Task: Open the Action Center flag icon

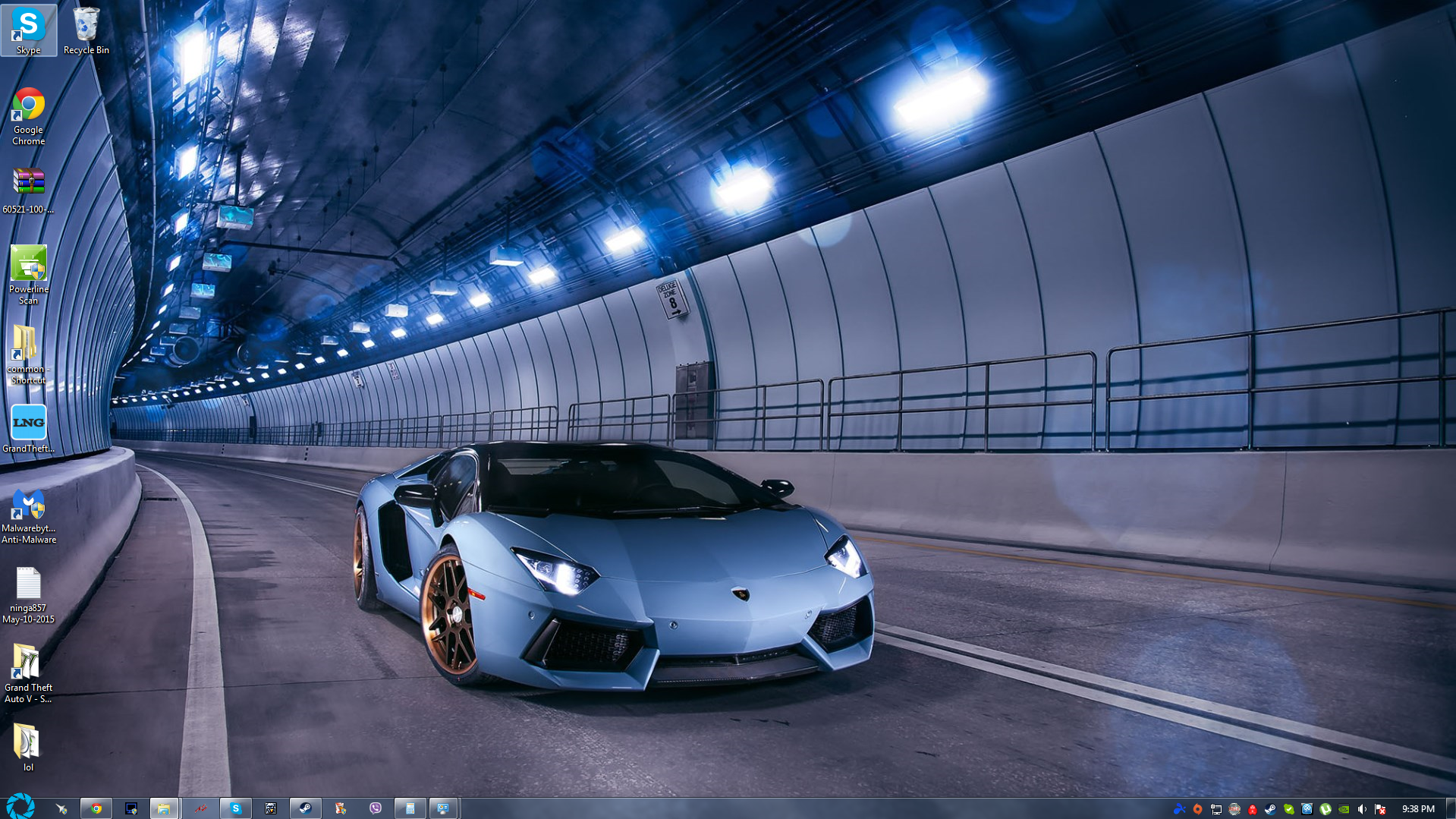Action: point(1380,809)
